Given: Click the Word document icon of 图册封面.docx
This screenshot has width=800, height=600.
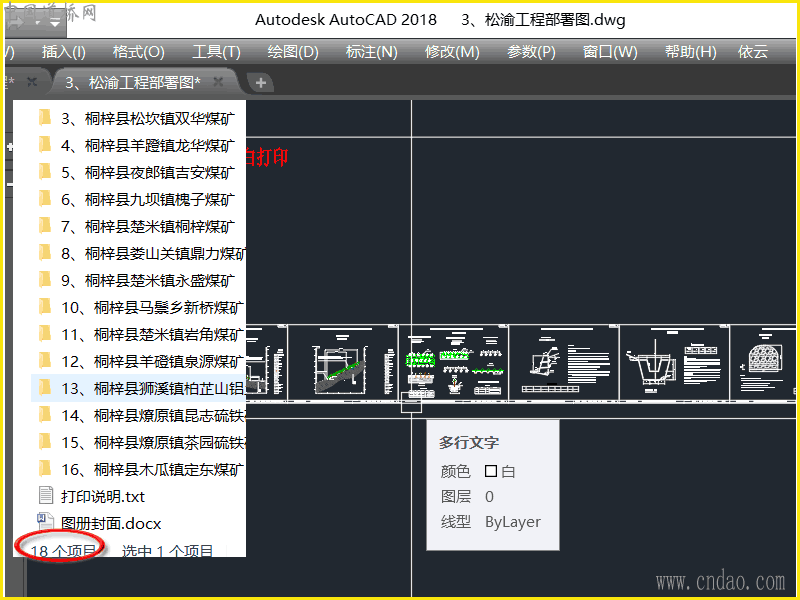Looking at the screenshot, I should click(45, 521).
